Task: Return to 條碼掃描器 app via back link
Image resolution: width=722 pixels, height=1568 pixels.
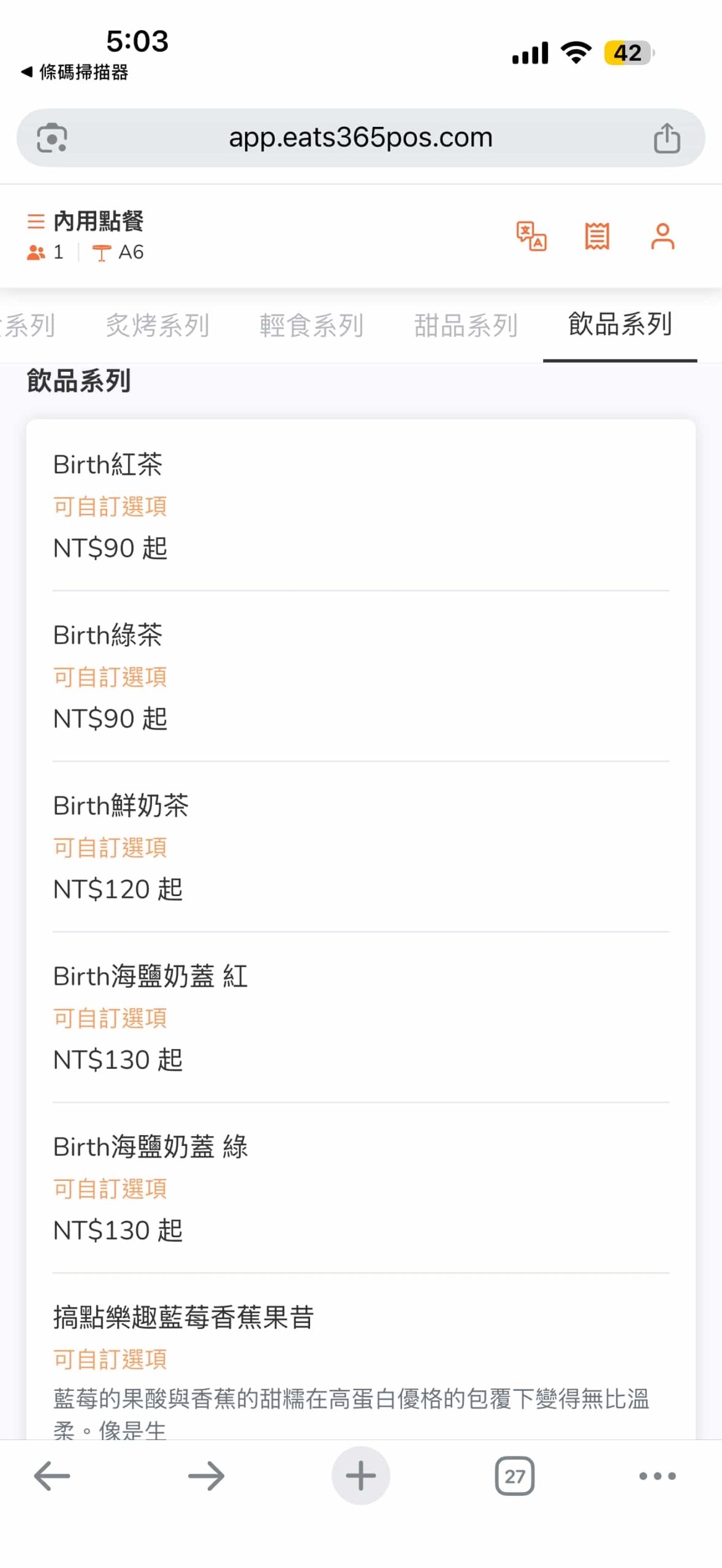Action: tap(75, 72)
